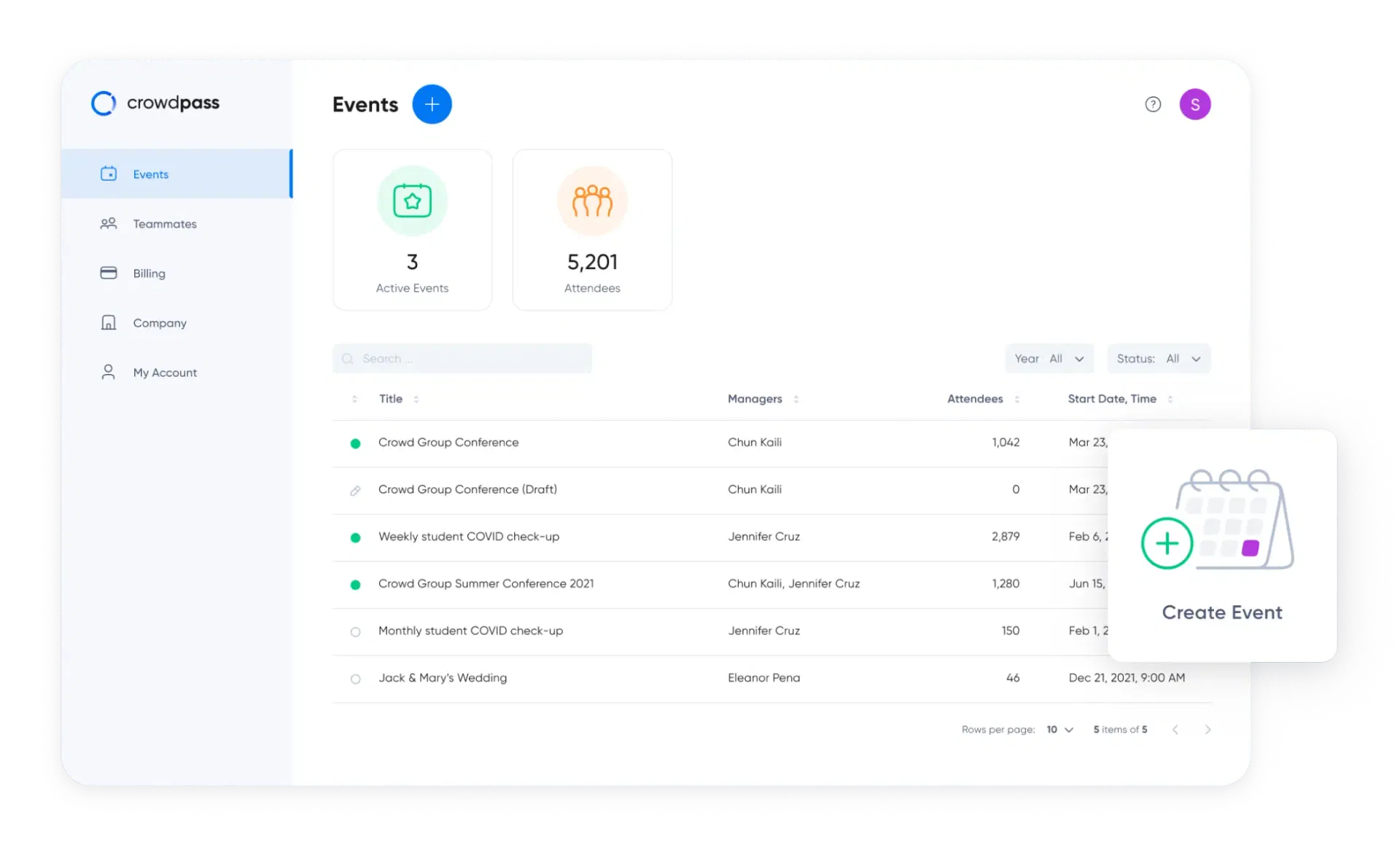The image size is (1400, 845).
Task: Click the Active Events calendar icon
Action: coord(412,200)
